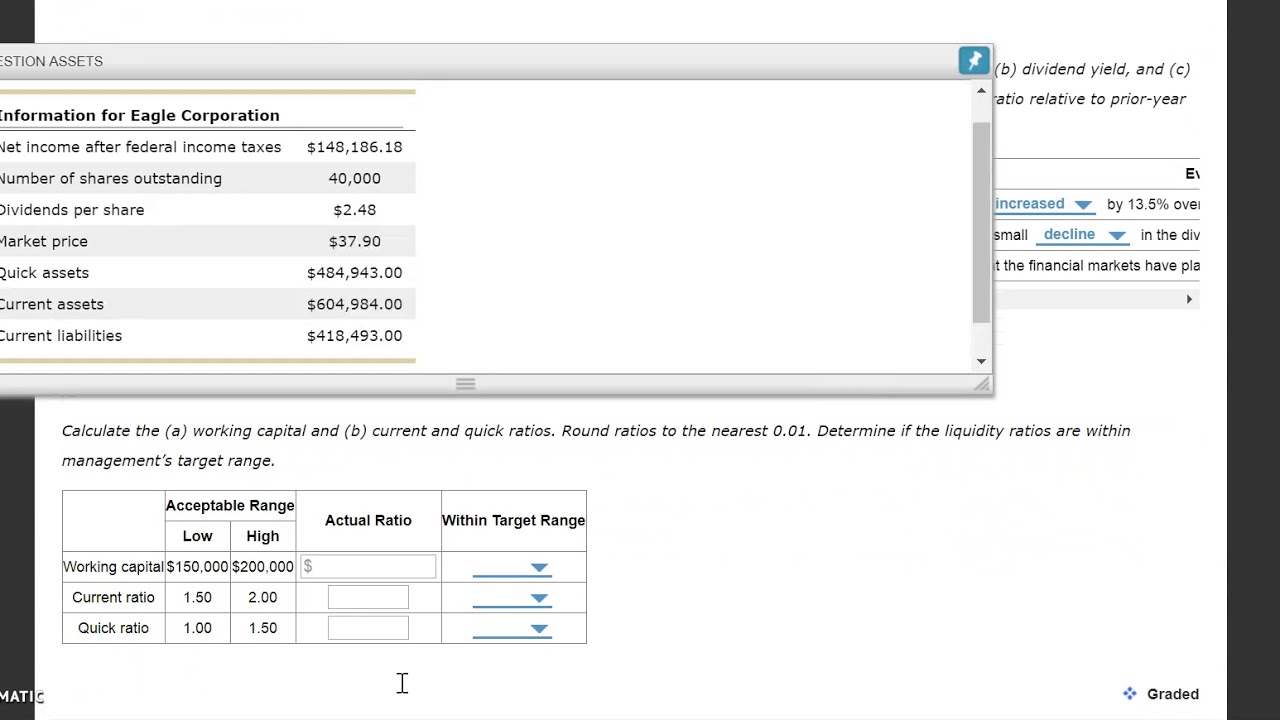The image size is (1280, 720).
Task: Click the market price value $37.90
Action: [x=354, y=241]
